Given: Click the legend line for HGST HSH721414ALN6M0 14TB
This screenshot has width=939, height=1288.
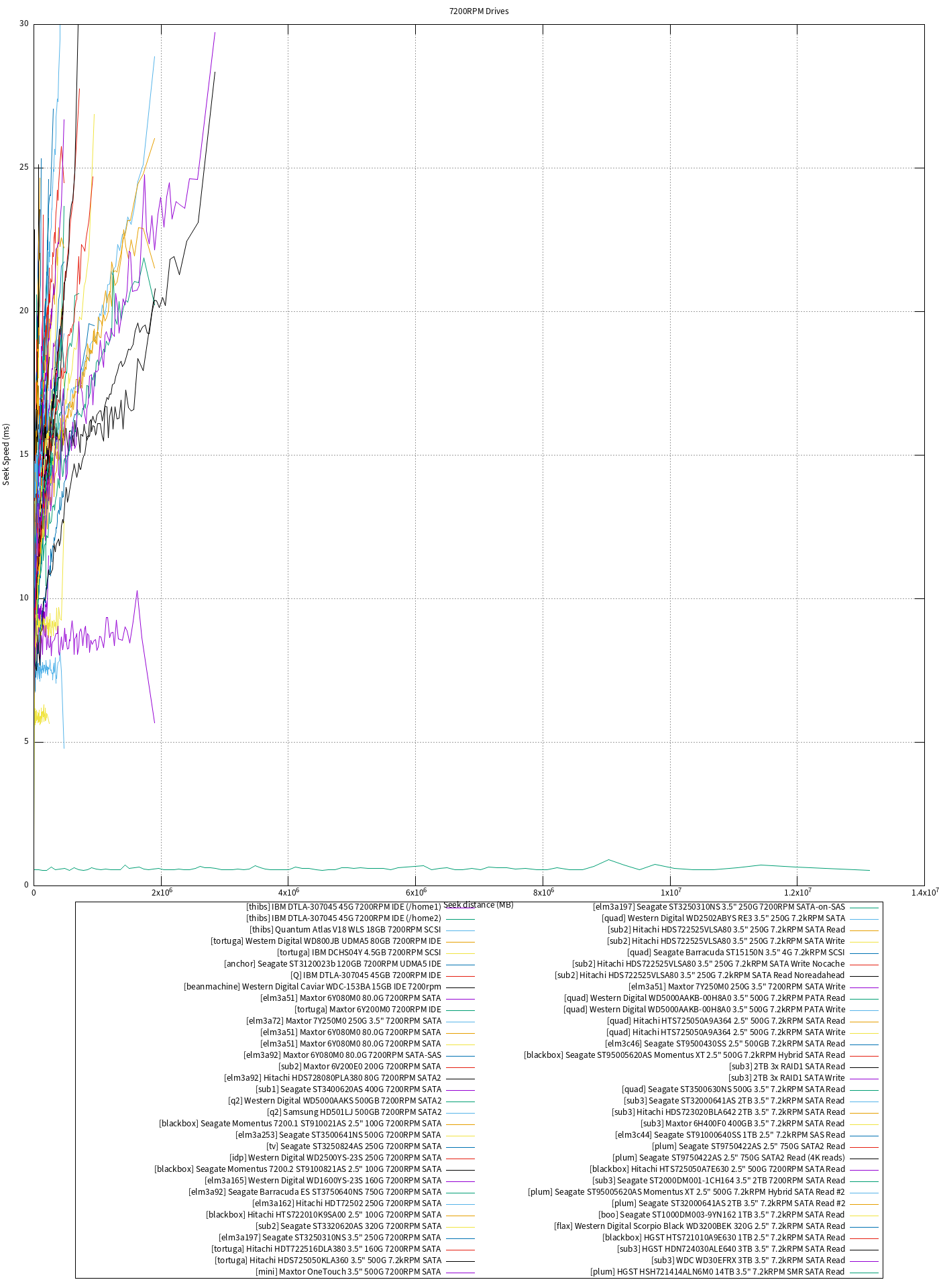Looking at the screenshot, I should 864,1272.
